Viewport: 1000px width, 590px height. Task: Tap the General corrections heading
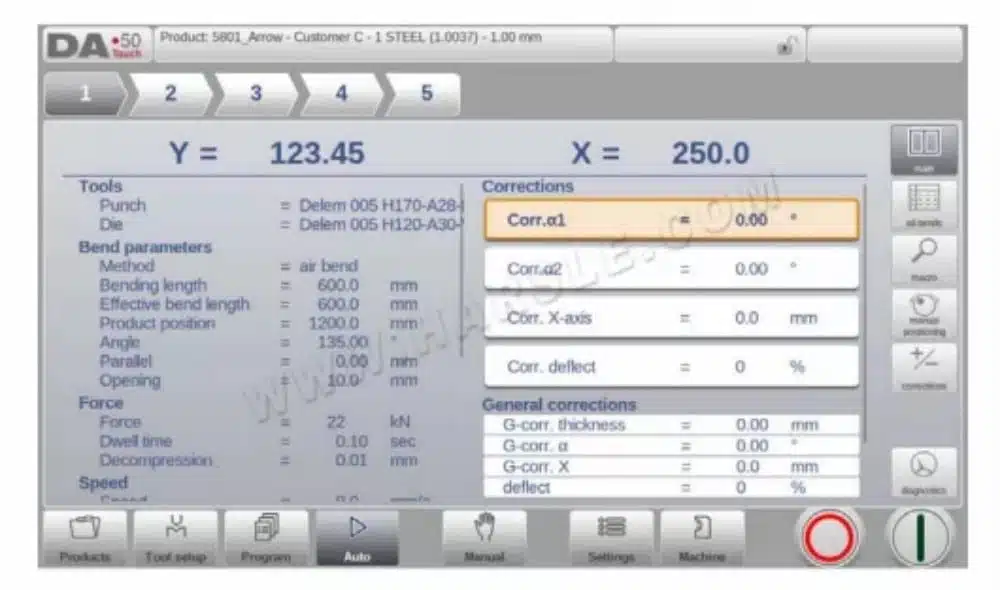tap(559, 404)
